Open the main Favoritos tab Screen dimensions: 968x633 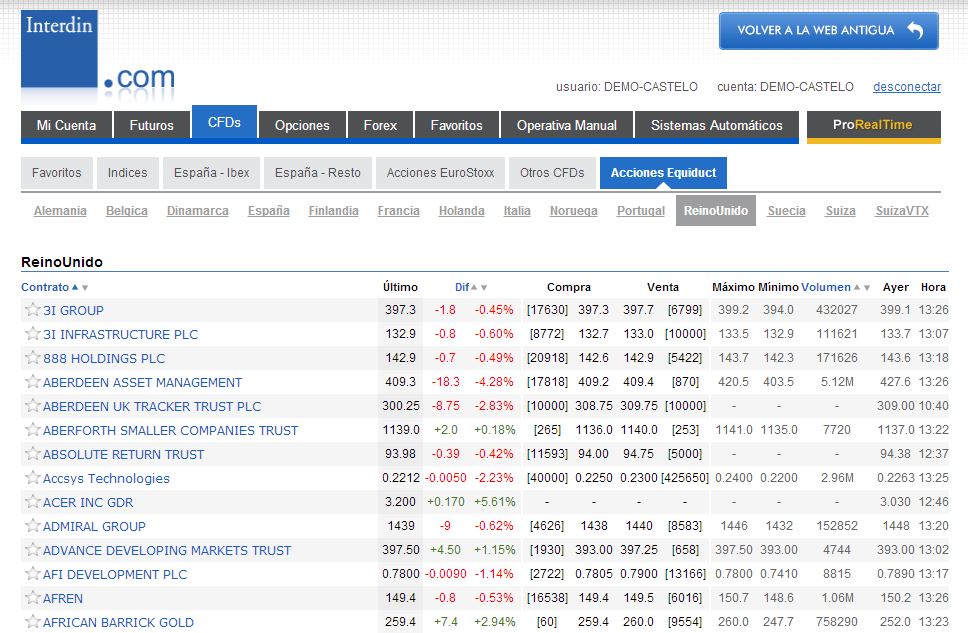pos(456,125)
